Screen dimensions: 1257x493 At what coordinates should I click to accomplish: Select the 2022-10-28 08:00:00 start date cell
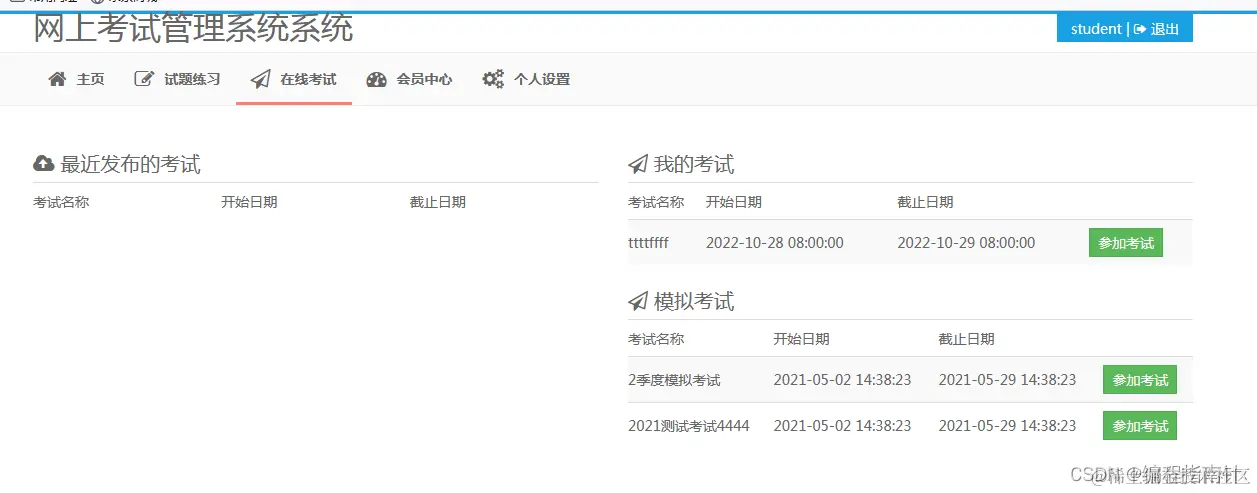775,243
